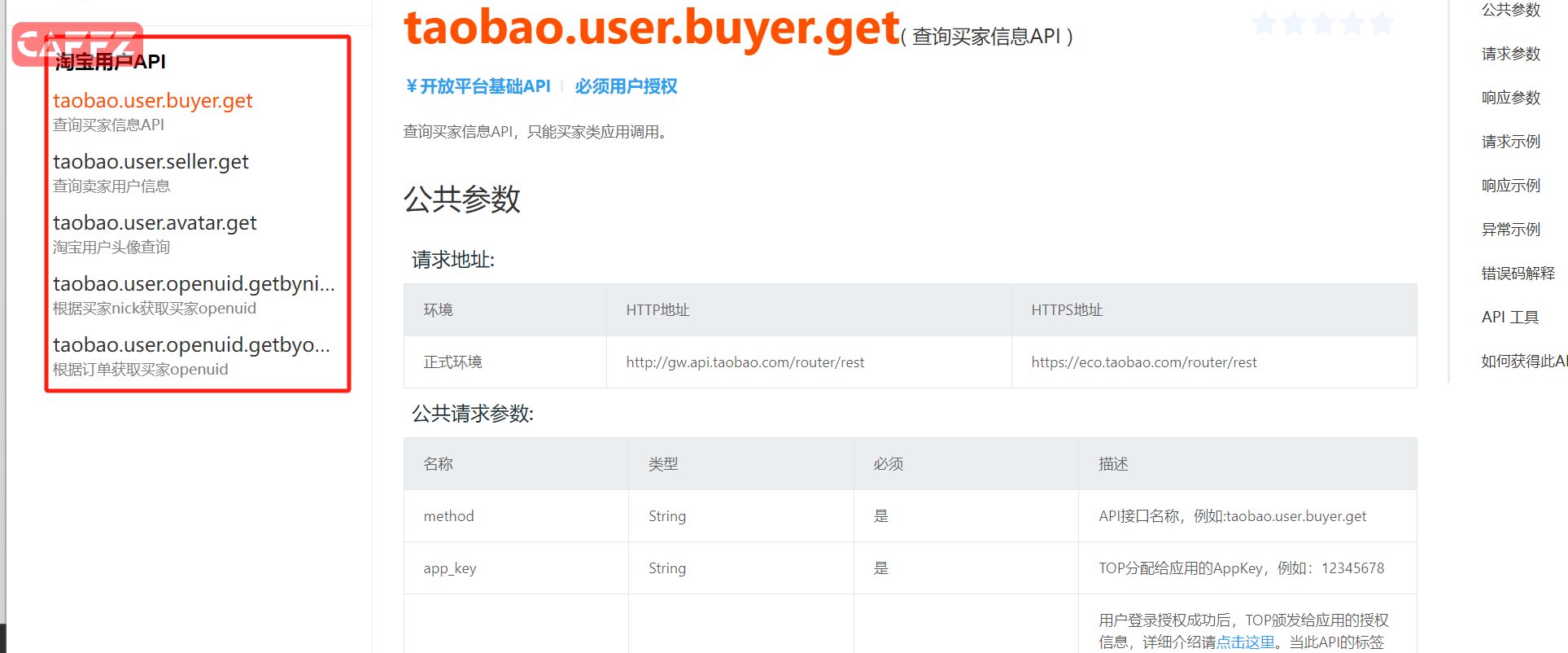
Task: Open the taobao.user.seller.get API page
Action: point(151,162)
